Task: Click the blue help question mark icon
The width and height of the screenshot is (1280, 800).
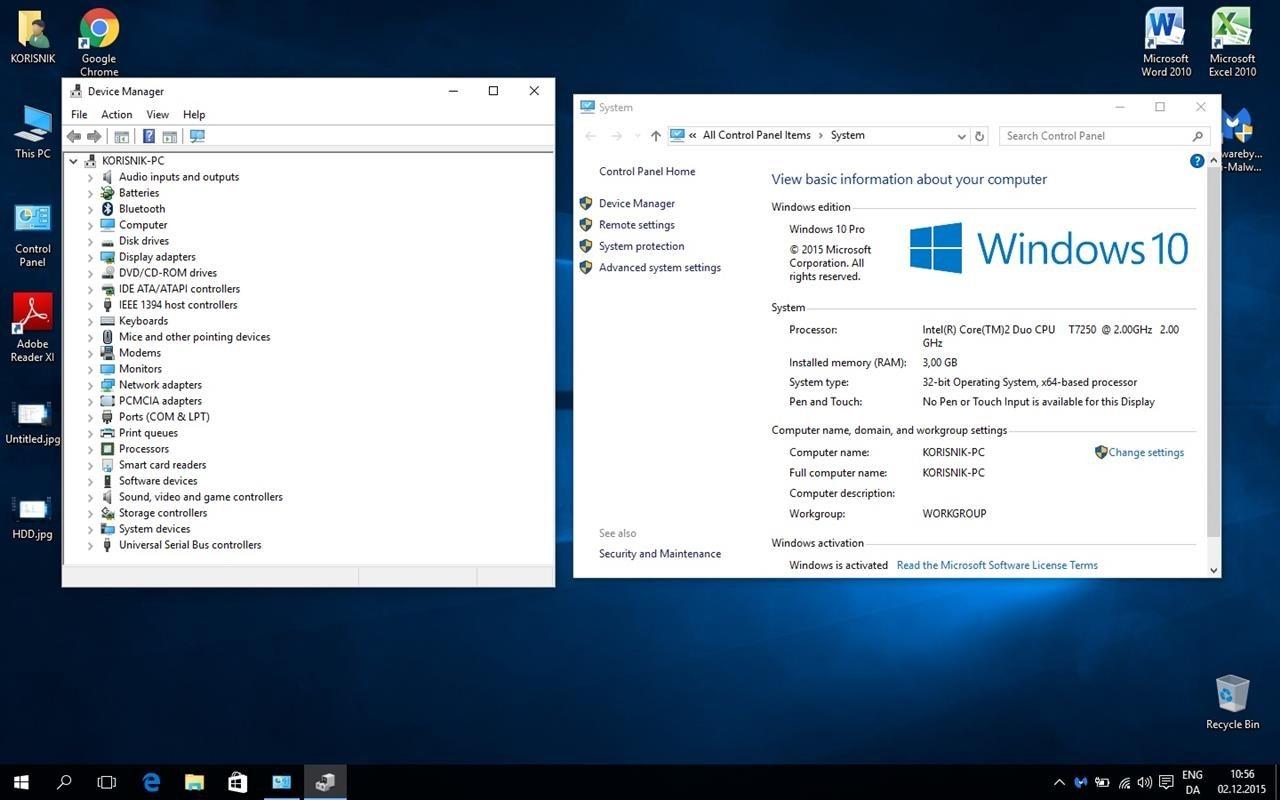Action: click(x=1197, y=161)
